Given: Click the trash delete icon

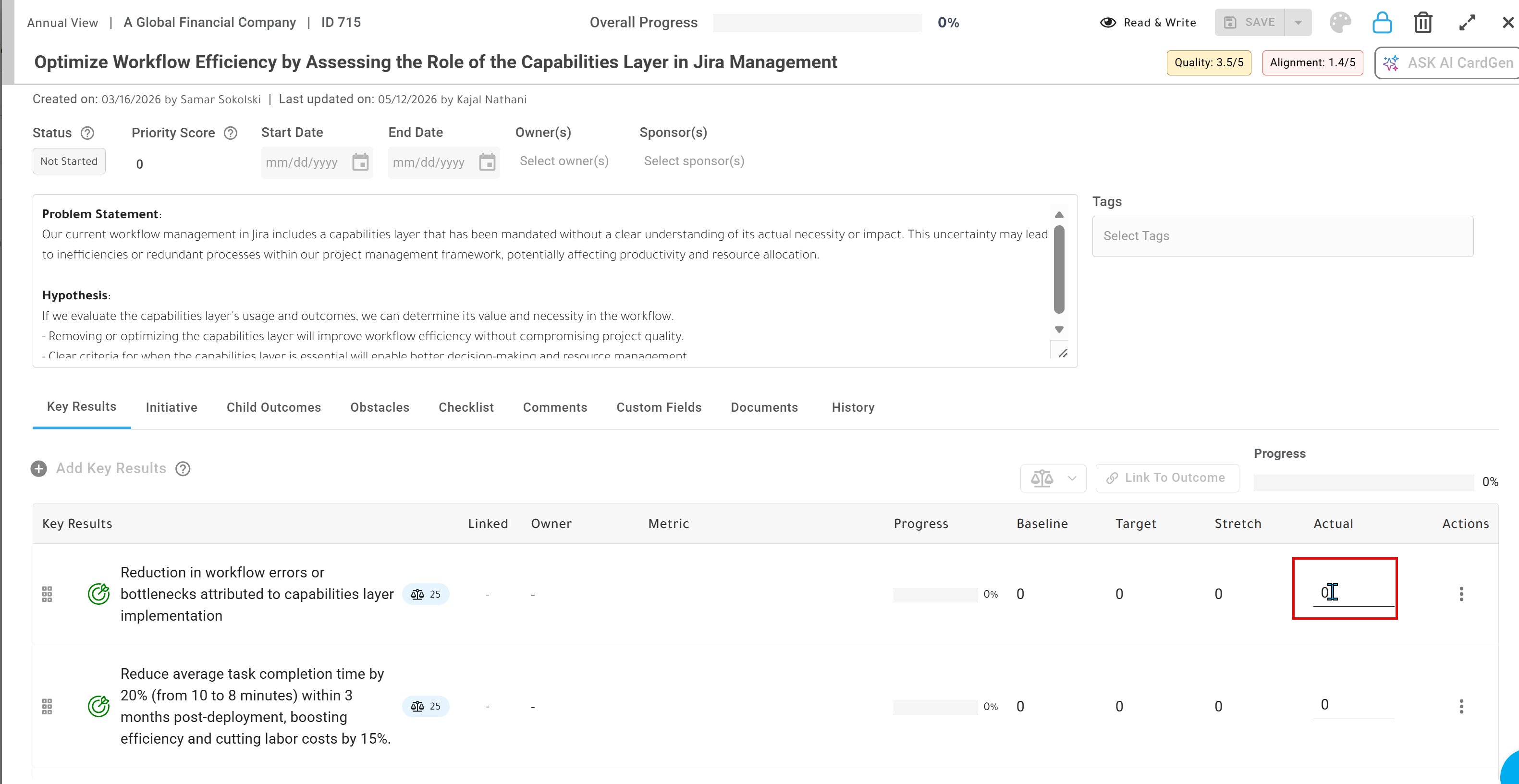Looking at the screenshot, I should point(1423,23).
